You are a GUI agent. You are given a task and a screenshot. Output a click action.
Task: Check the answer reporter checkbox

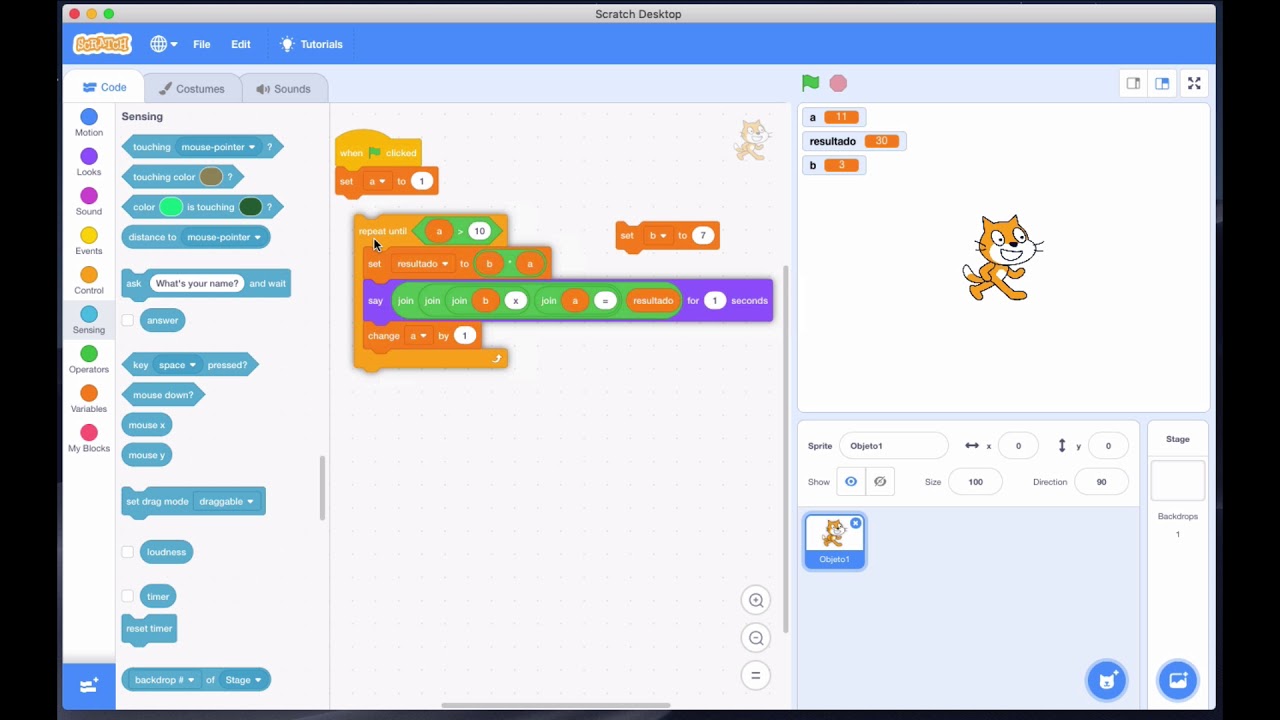tap(128, 320)
